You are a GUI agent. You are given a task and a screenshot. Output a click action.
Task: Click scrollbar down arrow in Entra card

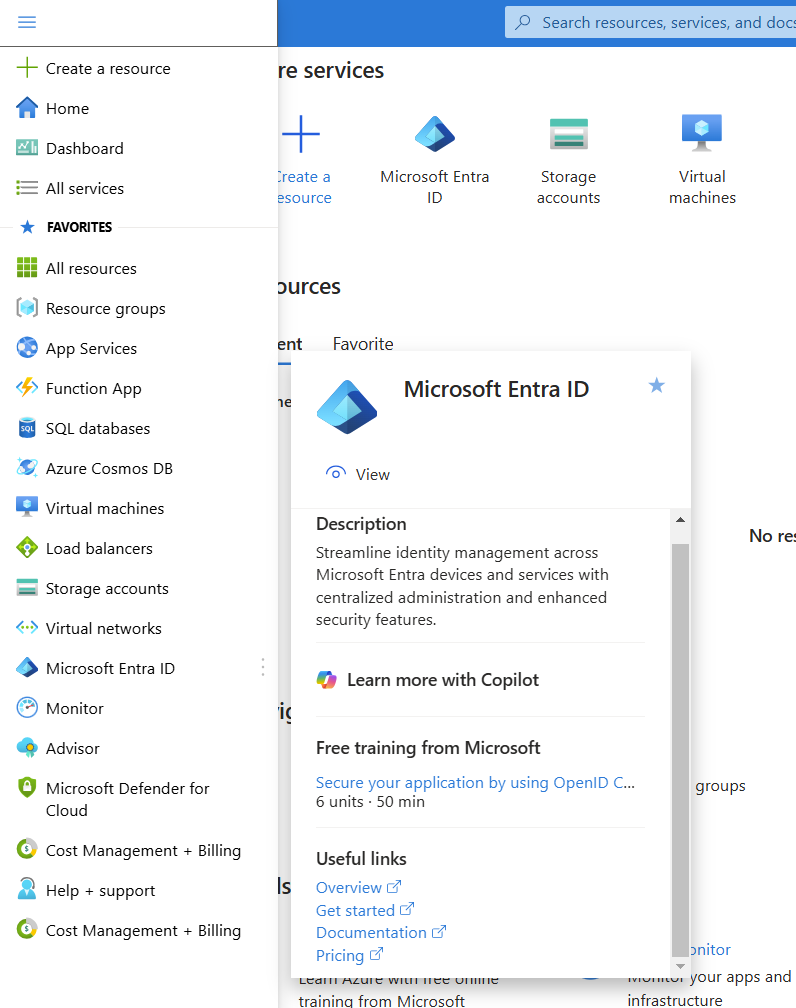click(x=680, y=966)
